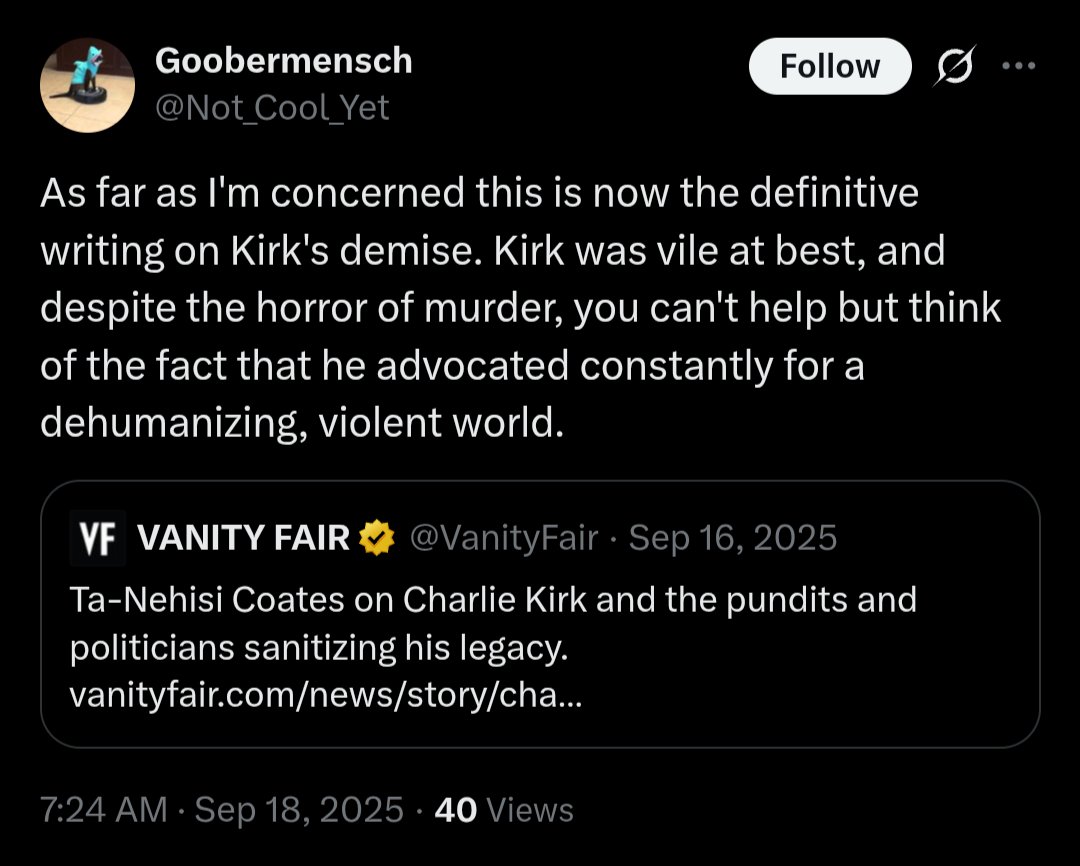This screenshot has height=866, width=1080.
Task: Open the three-dot more options menu
Action: pos(1019,66)
